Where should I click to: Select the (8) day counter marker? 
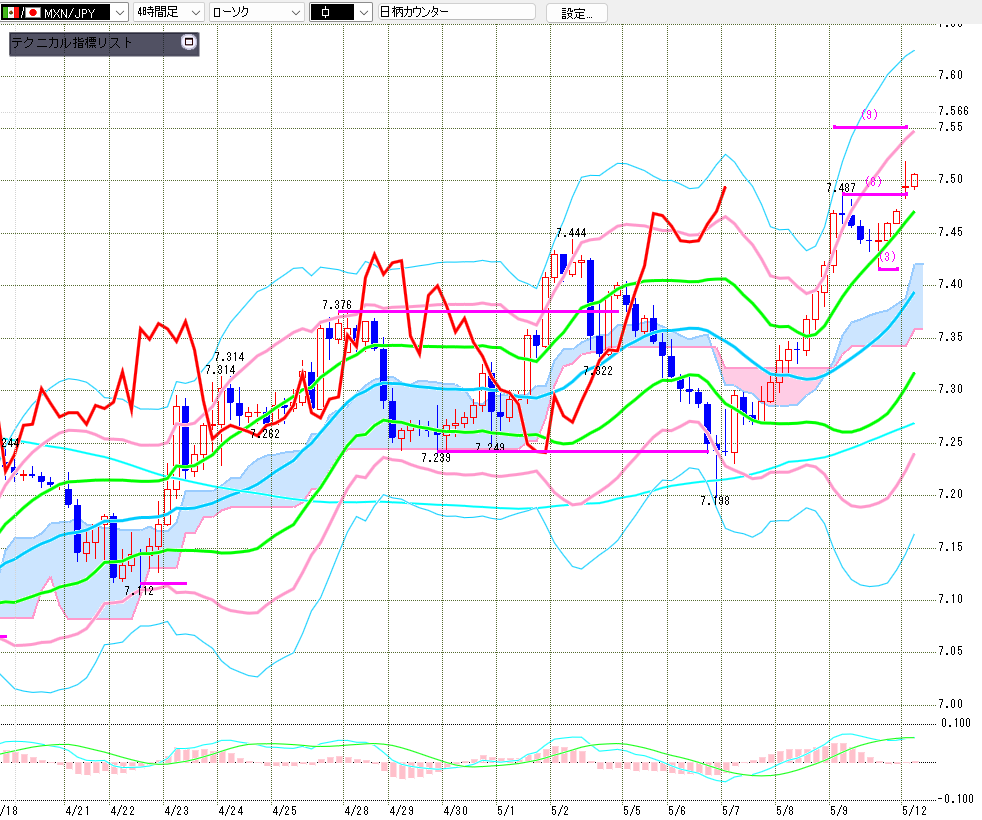(x=873, y=182)
